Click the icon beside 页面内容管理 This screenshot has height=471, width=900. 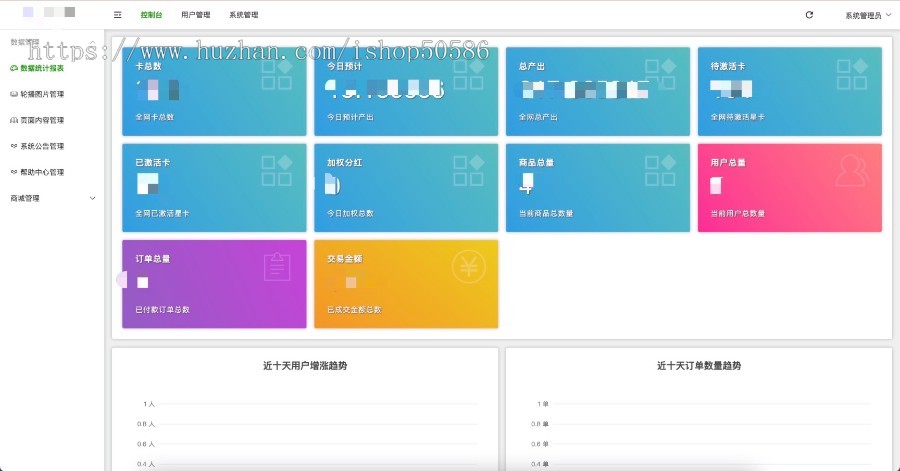[x=14, y=120]
